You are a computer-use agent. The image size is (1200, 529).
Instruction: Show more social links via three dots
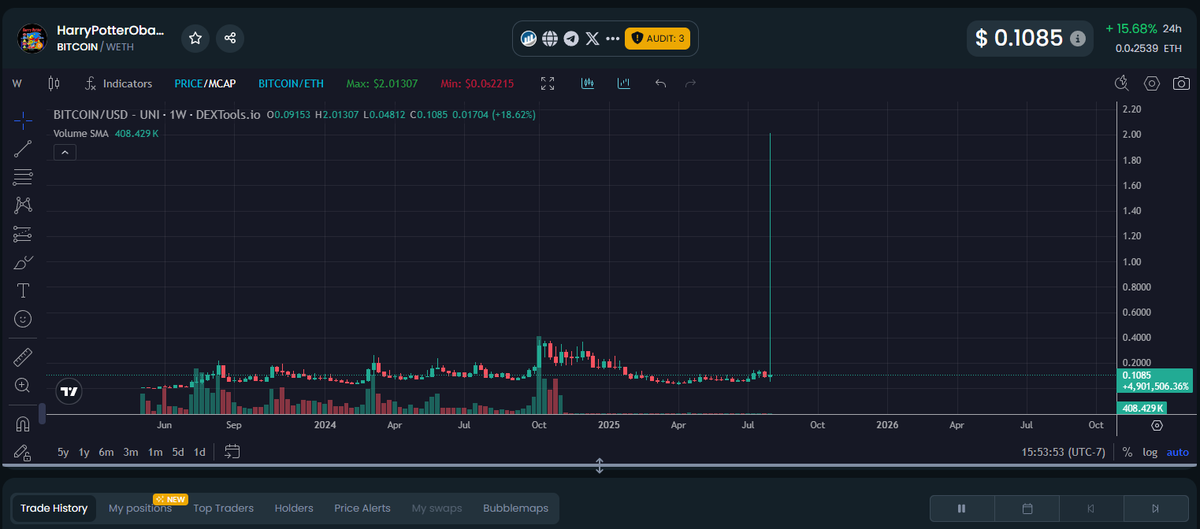613,39
